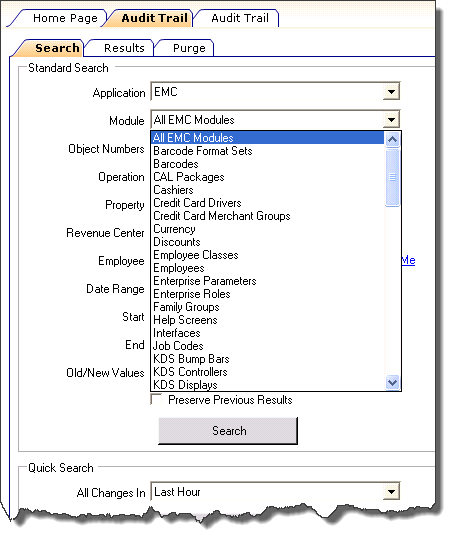Select All EMC Modules highlighted option
The image size is (452, 547).
point(268,137)
